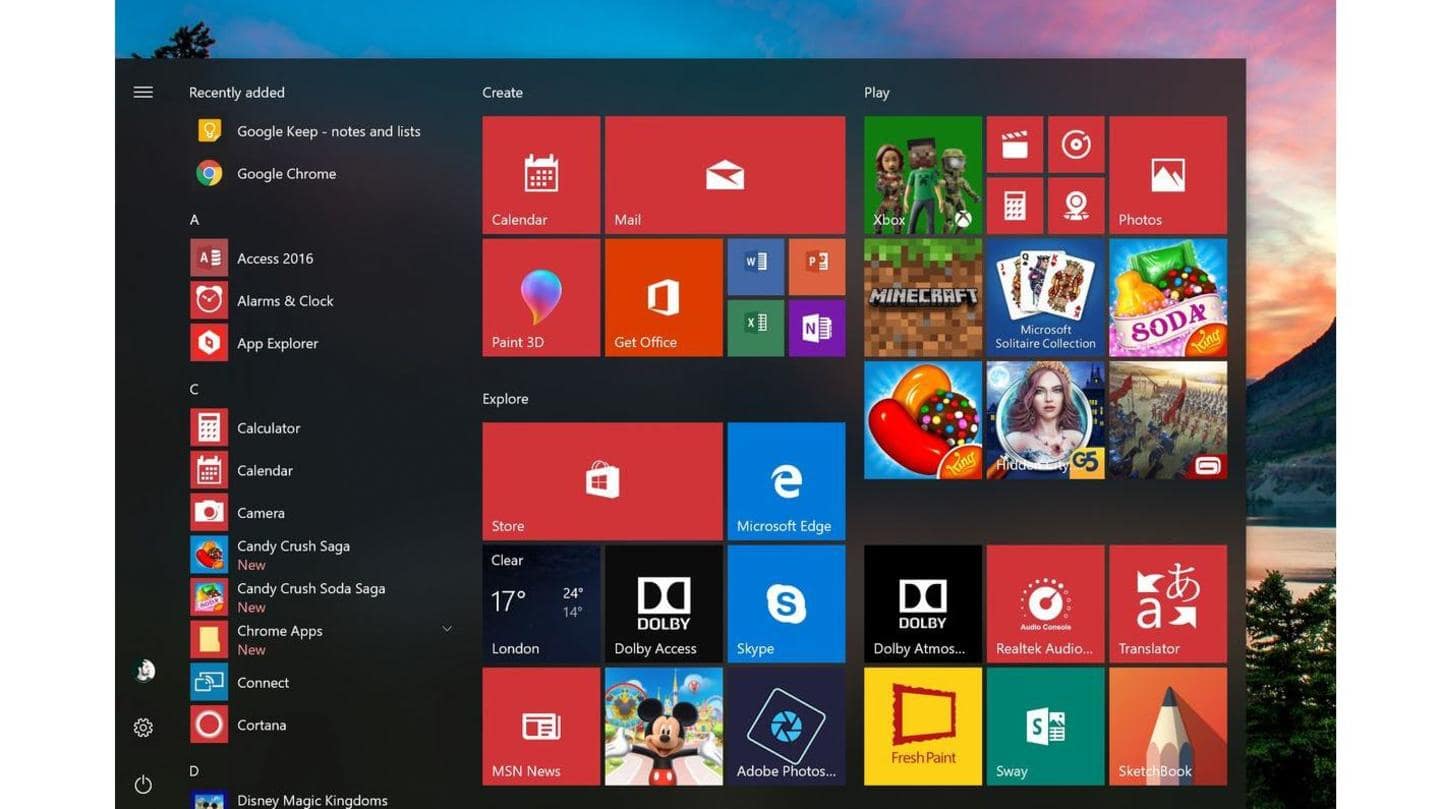Open the Xbox tile
This screenshot has height=809, width=1440.
click(923, 175)
